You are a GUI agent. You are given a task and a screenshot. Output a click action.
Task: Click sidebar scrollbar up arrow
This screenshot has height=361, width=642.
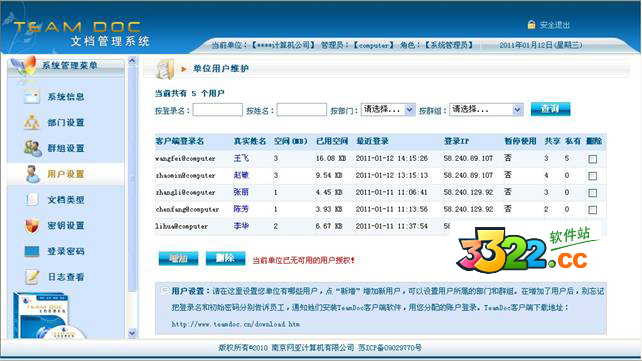click(x=132, y=61)
